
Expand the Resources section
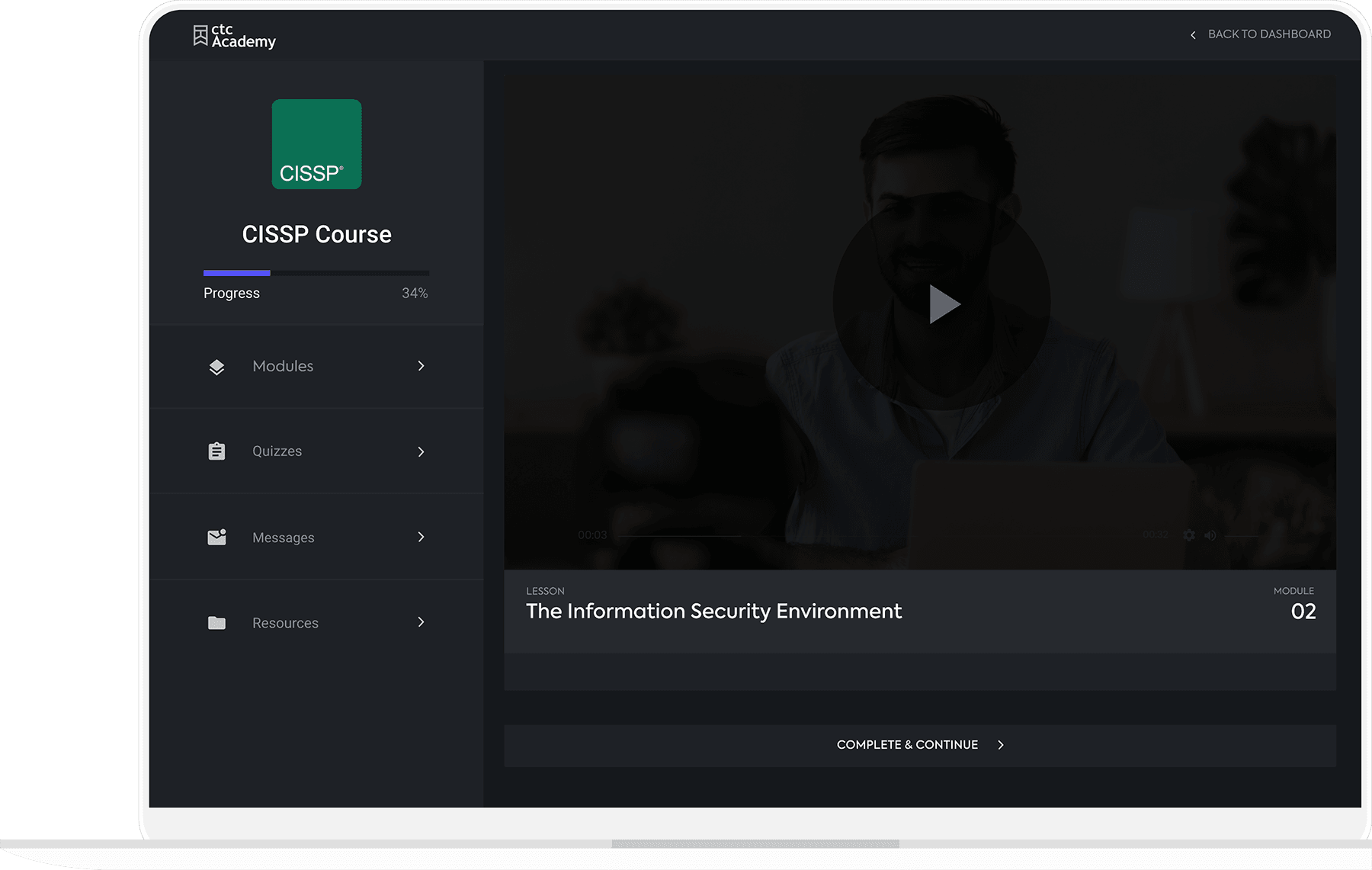click(421, 622)
